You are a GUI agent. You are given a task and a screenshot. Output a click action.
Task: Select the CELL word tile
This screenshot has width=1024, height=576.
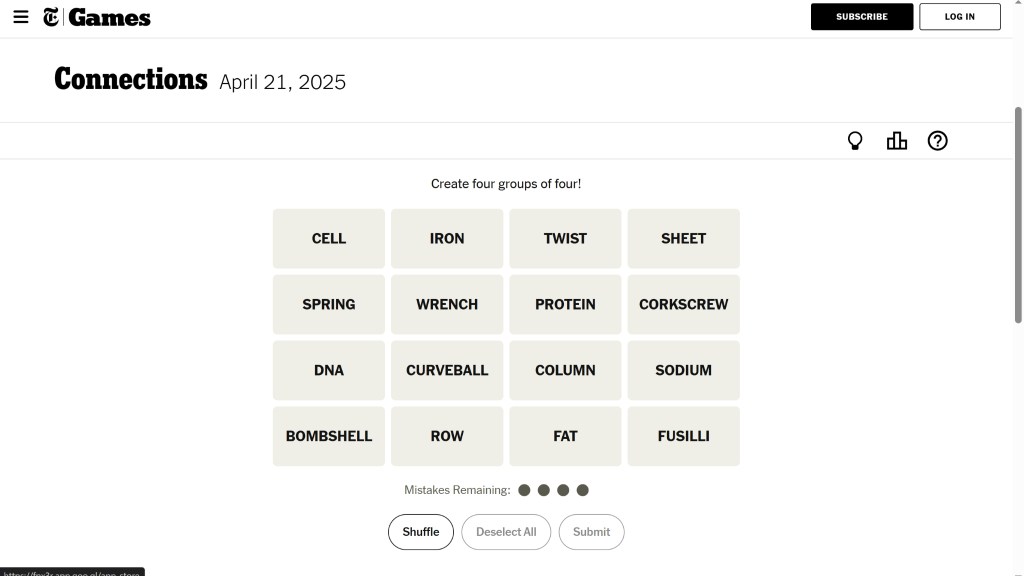pos(329,239)
